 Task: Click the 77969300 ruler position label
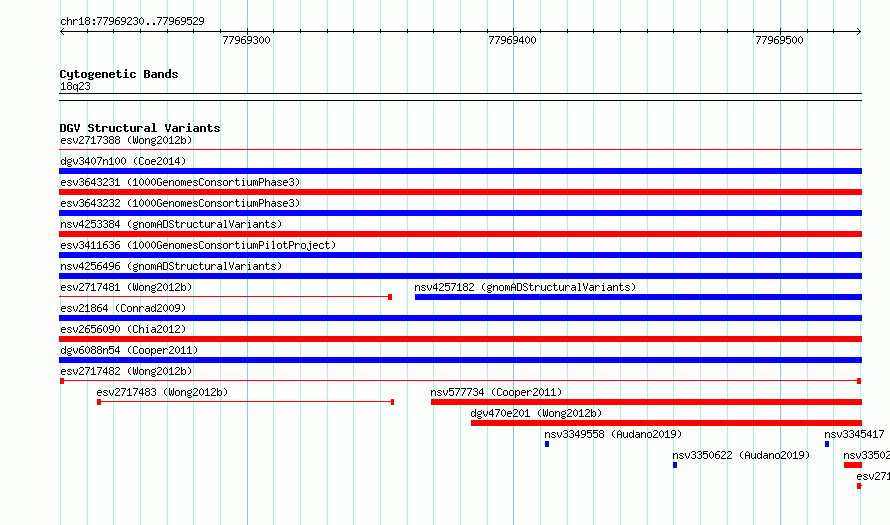(x=246, y=40)
